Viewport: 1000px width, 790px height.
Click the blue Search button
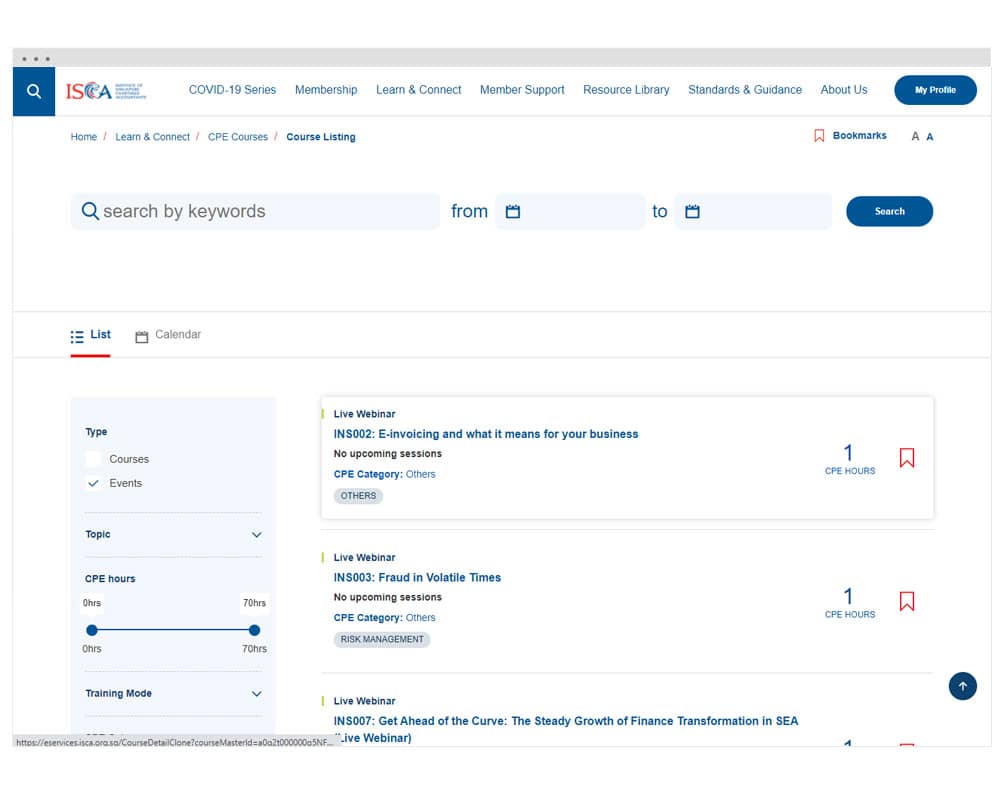(x=889, y=212)
